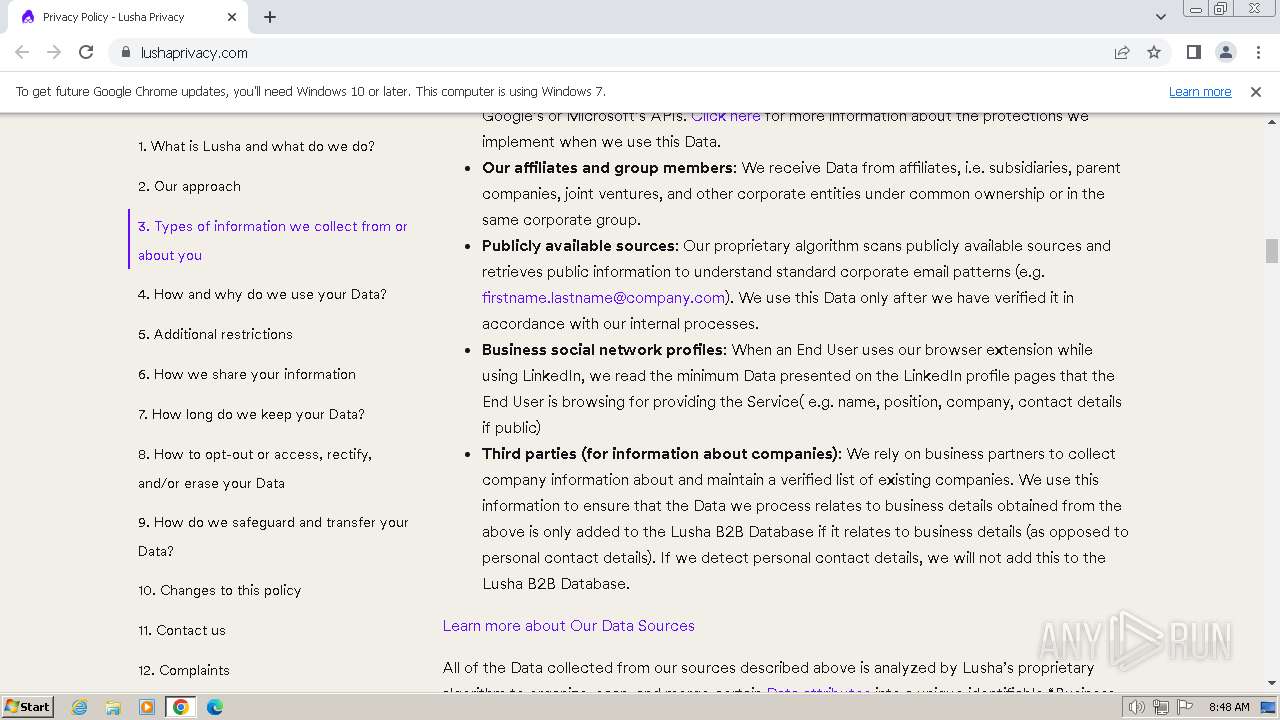Reload the page with refresh icon
The width and height of the screenshot is (1280, 720).
[86, 52]
